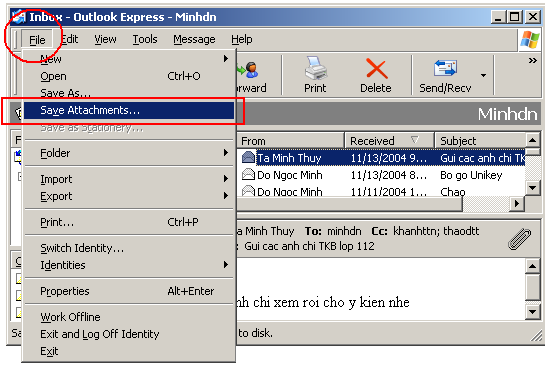The width and height of the screenshot is (547, 366).
Task: Expand the Import submenu
Action: click(129, 179)
